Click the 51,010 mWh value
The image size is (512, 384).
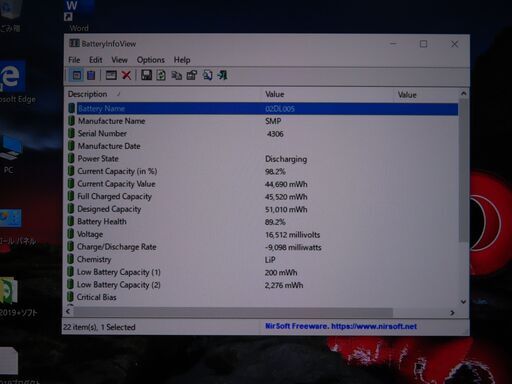[286, 210]
